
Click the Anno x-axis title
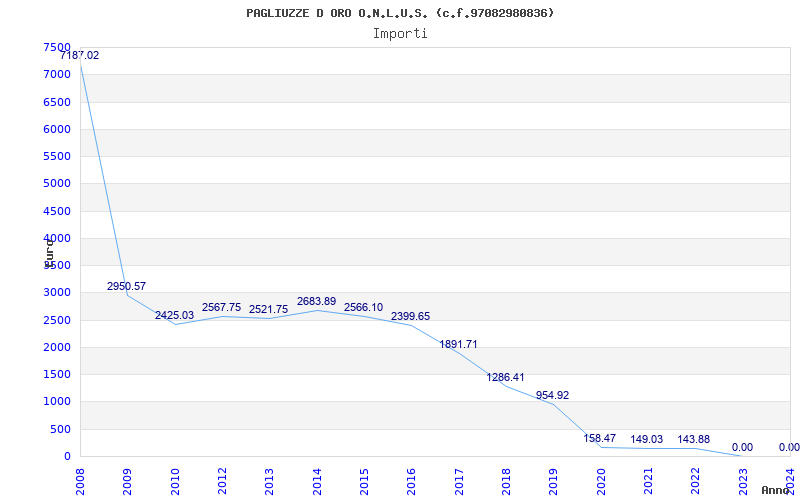click(x=775, y=490)
